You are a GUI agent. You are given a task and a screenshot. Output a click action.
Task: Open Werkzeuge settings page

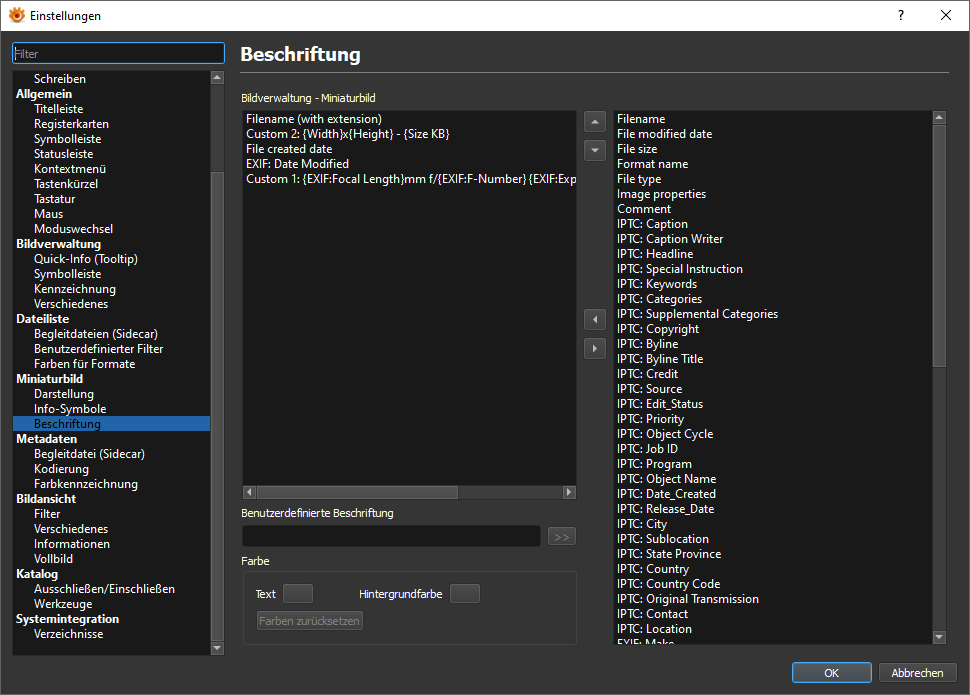point(63,604)
